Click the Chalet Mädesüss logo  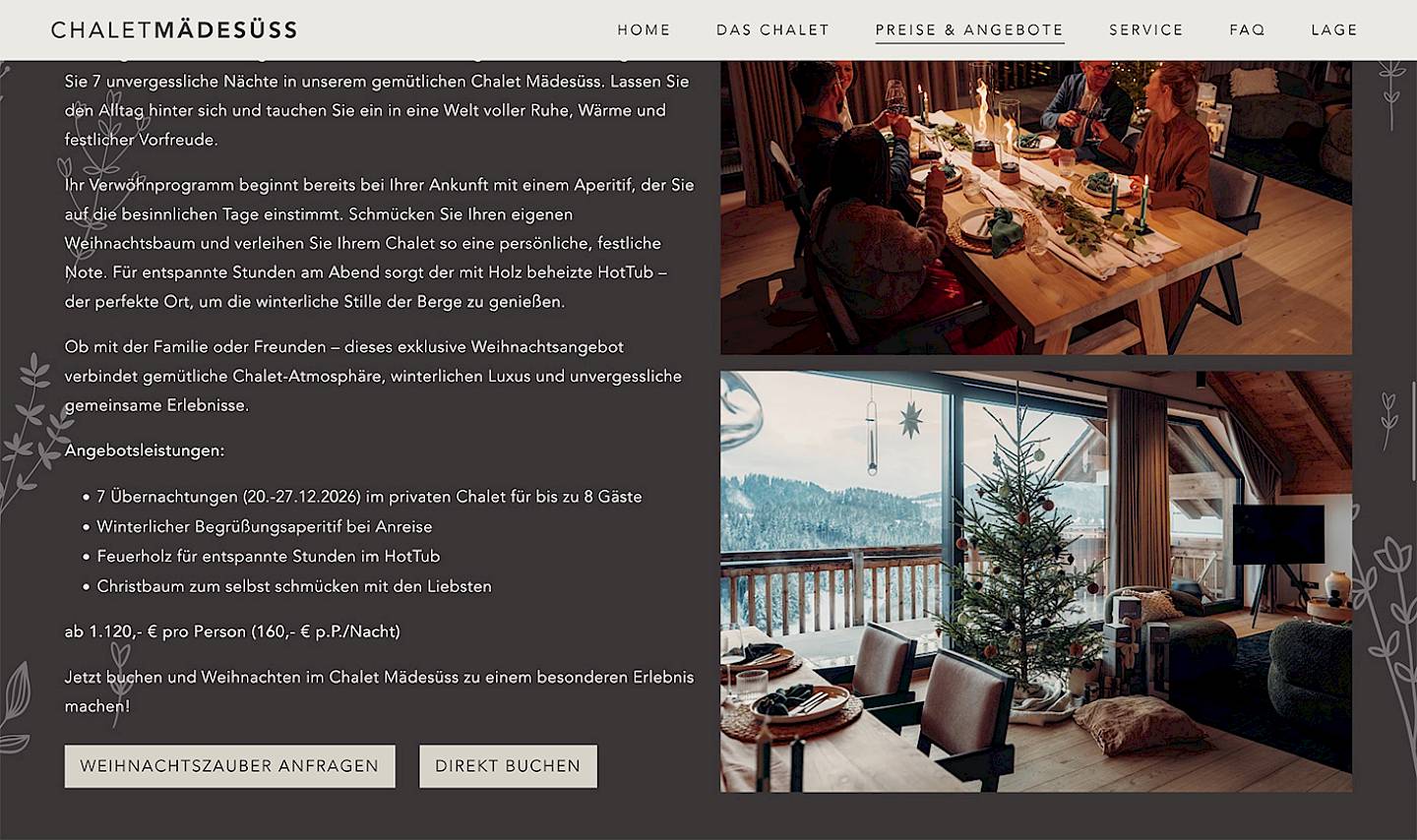click(x=174, y=30)
